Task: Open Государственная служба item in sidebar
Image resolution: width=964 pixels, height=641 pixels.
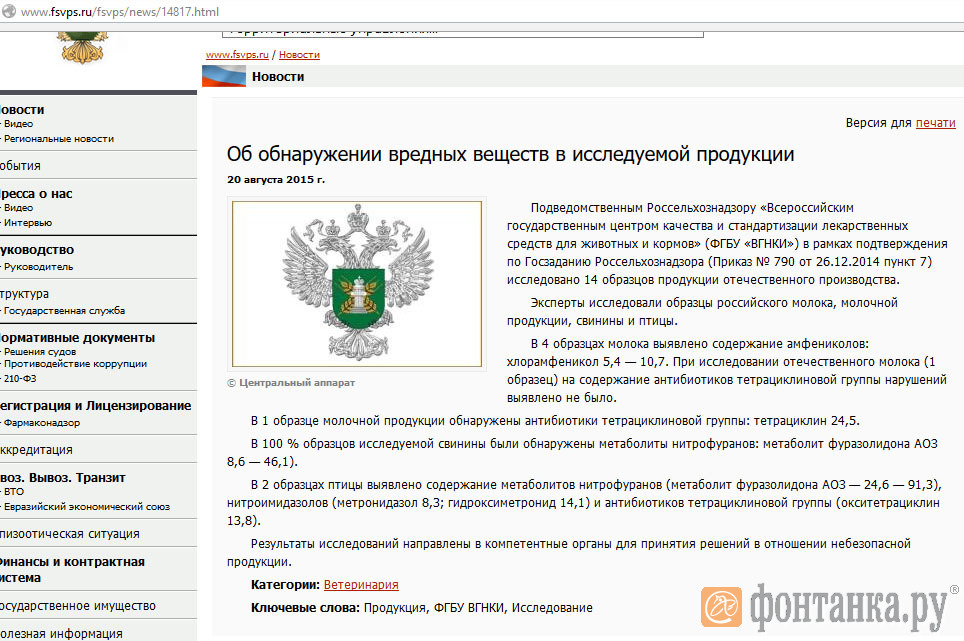Action: pos(64,311)
